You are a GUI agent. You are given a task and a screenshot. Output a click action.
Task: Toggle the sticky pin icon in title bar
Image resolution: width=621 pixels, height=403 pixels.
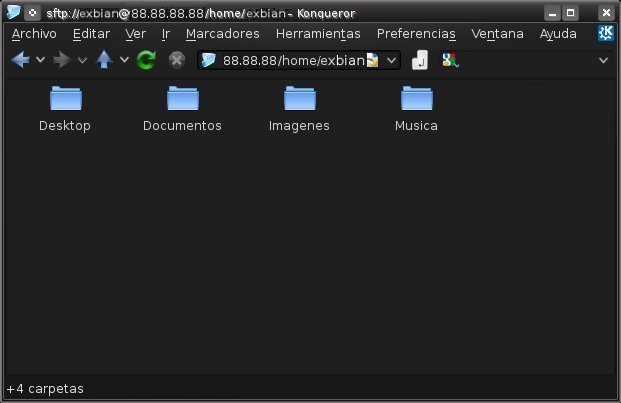[x=32, y=13]
